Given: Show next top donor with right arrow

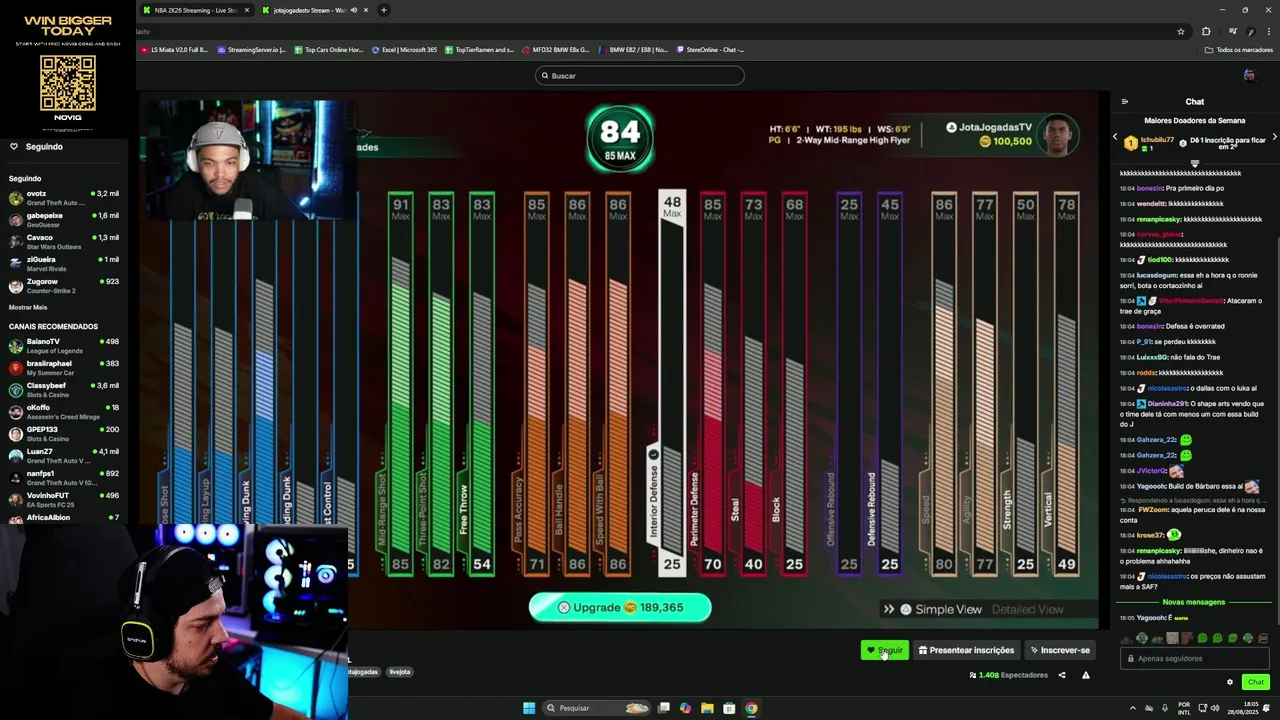Looking at the screenshot, I should point(1275,137).
